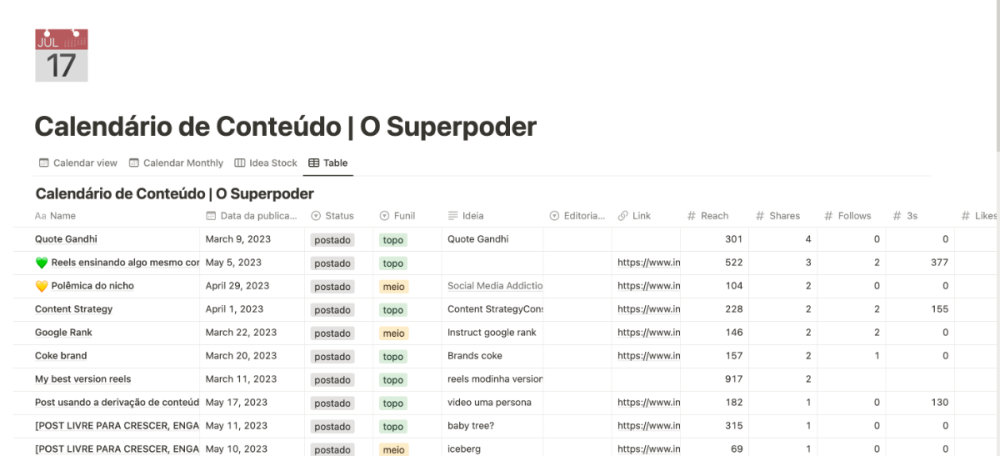The height and width of the screenshot is (456, 1000).
Task: Open the meio funnel tag for Google Rank
Action: coord(393,333)
